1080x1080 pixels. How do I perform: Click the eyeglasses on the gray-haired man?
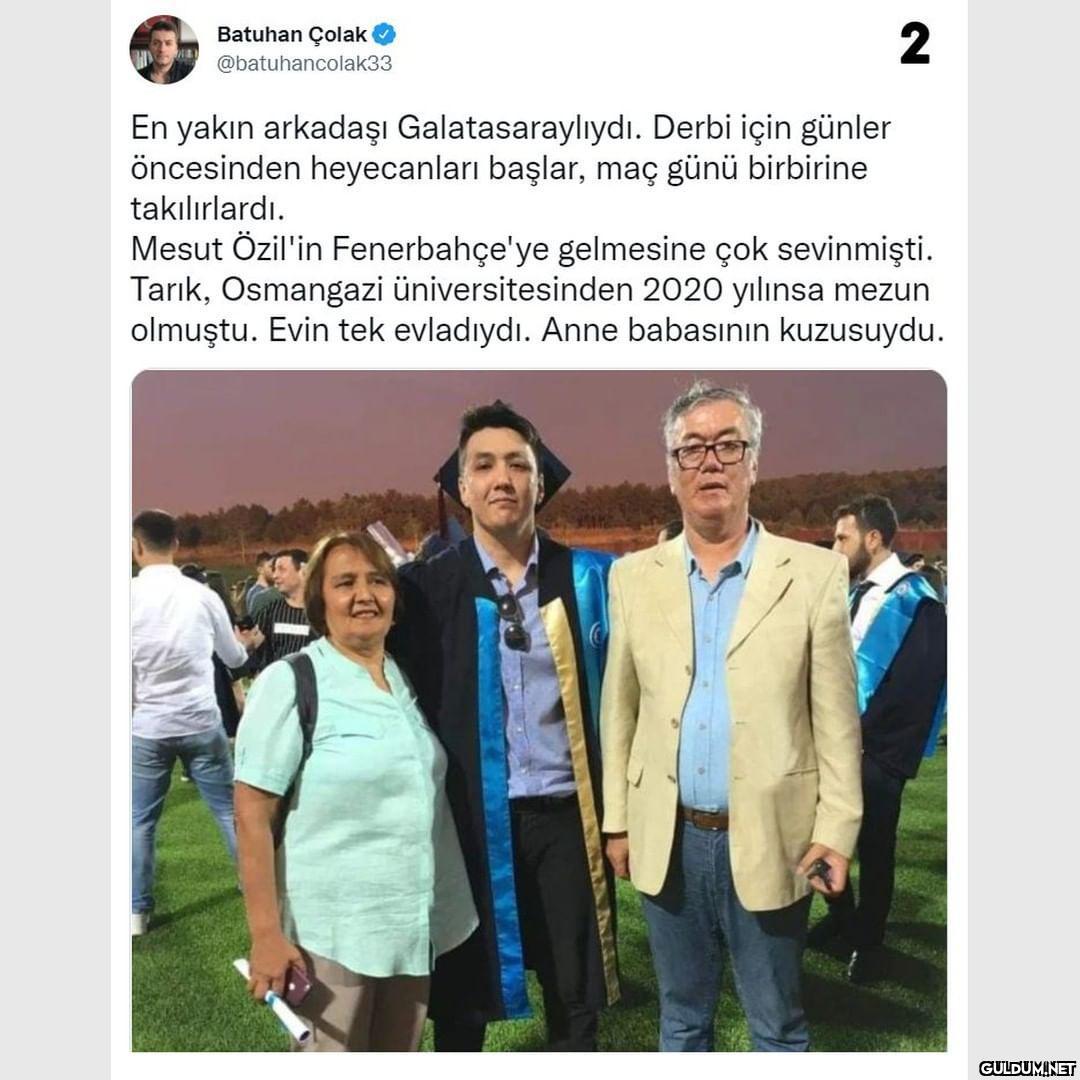click(710, 454)
